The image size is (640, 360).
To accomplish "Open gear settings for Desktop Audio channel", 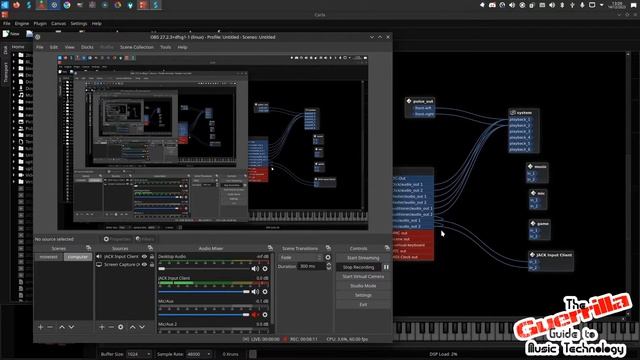I will tap(265, 269).
